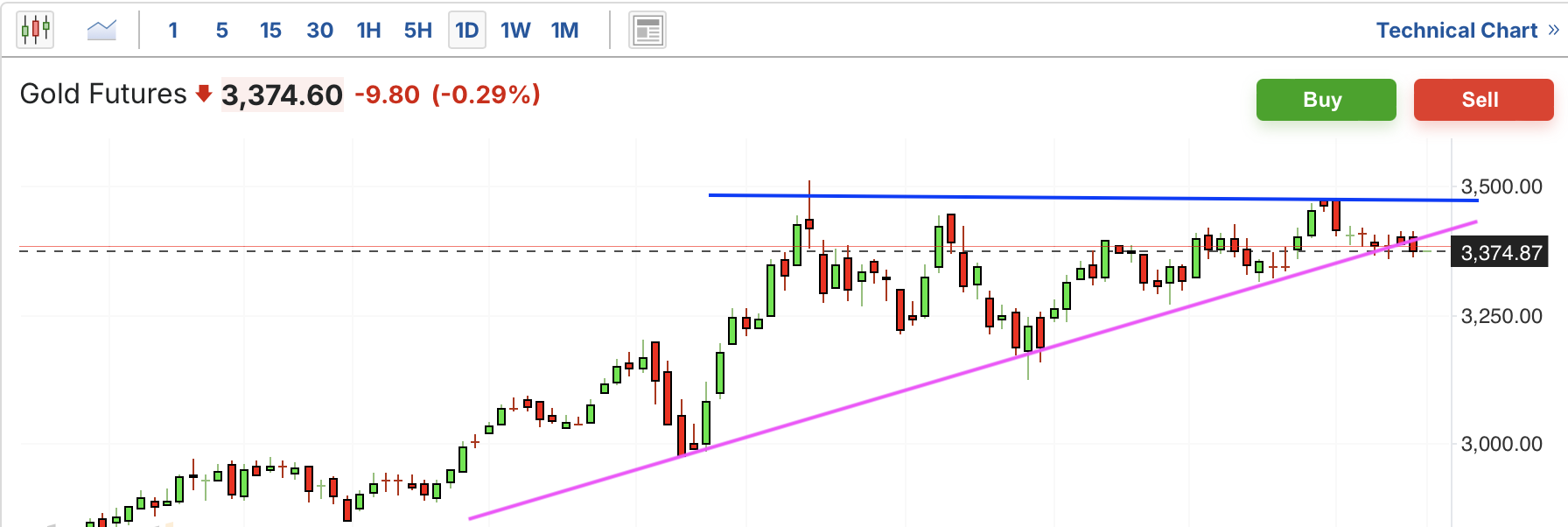1568x527 pixels.
Task: Click the Gold Futures title
Action: 103,94
